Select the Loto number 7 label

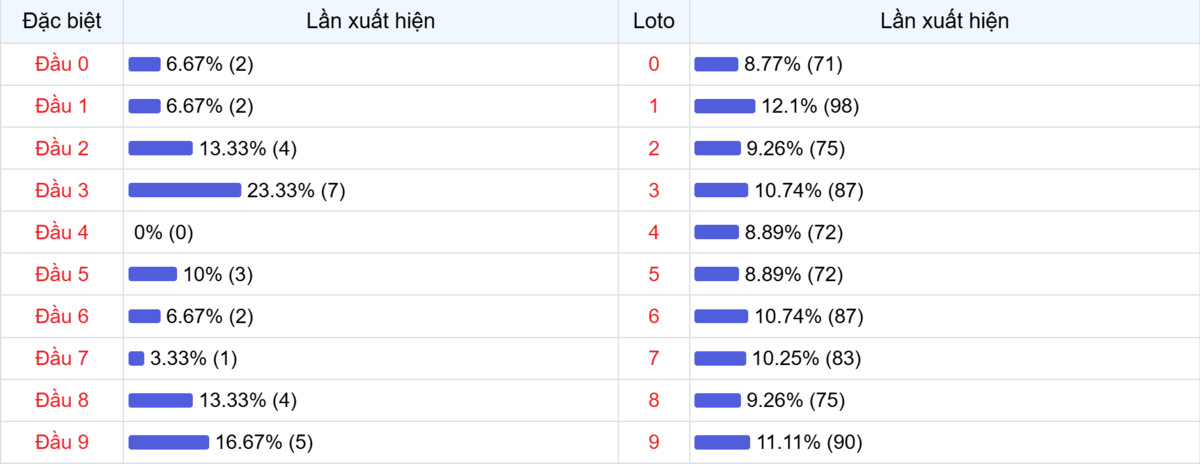click(x=654, y=358)
